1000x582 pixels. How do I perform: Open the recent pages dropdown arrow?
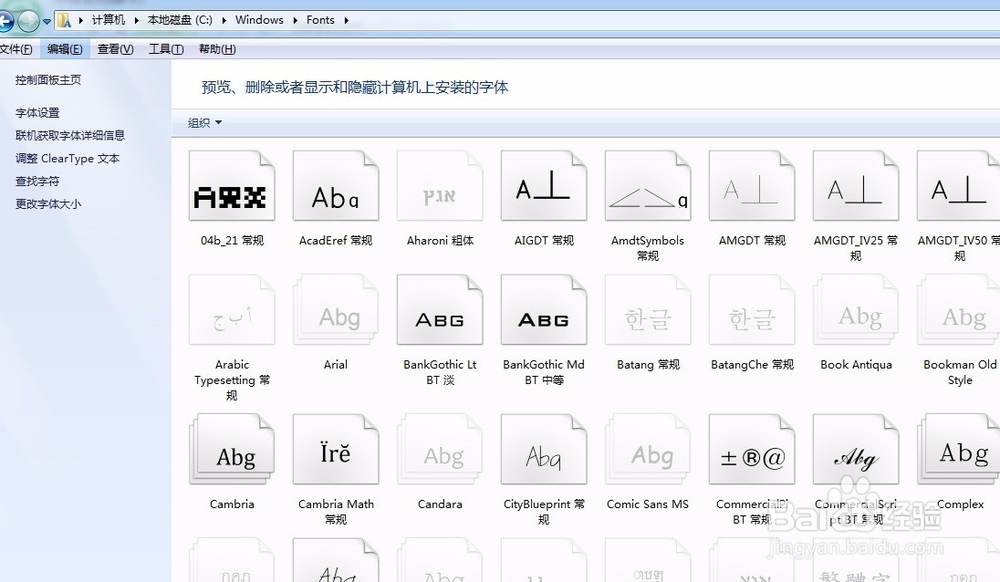tap(47, 22)
